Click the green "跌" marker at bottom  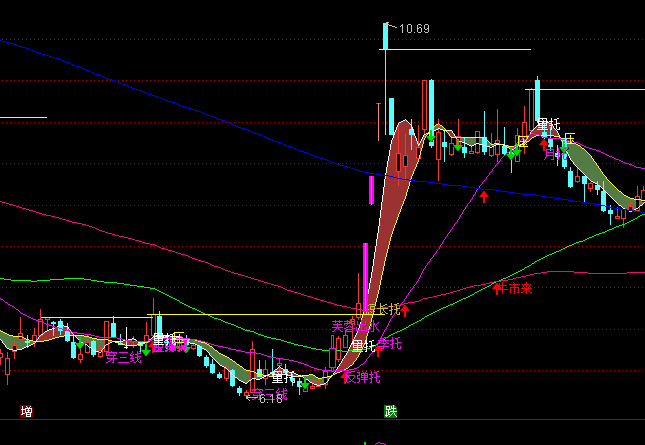[390, 411]
